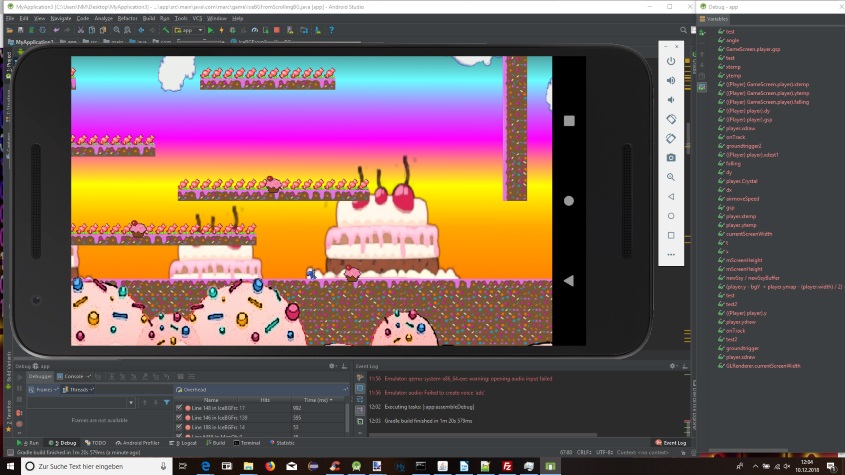Click the Search Everywhere magnifier at the toolbar's right
This screenshot has width=845, height=475.
pyautogui.click(x=683, y=30)
